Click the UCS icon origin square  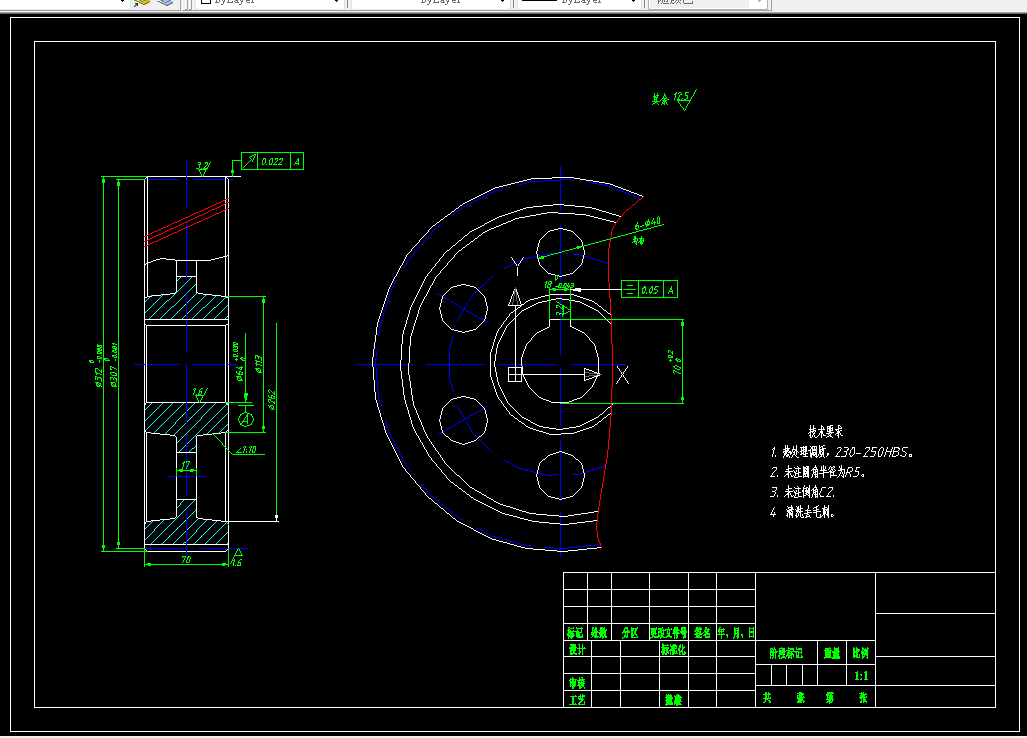click(515, 374)
